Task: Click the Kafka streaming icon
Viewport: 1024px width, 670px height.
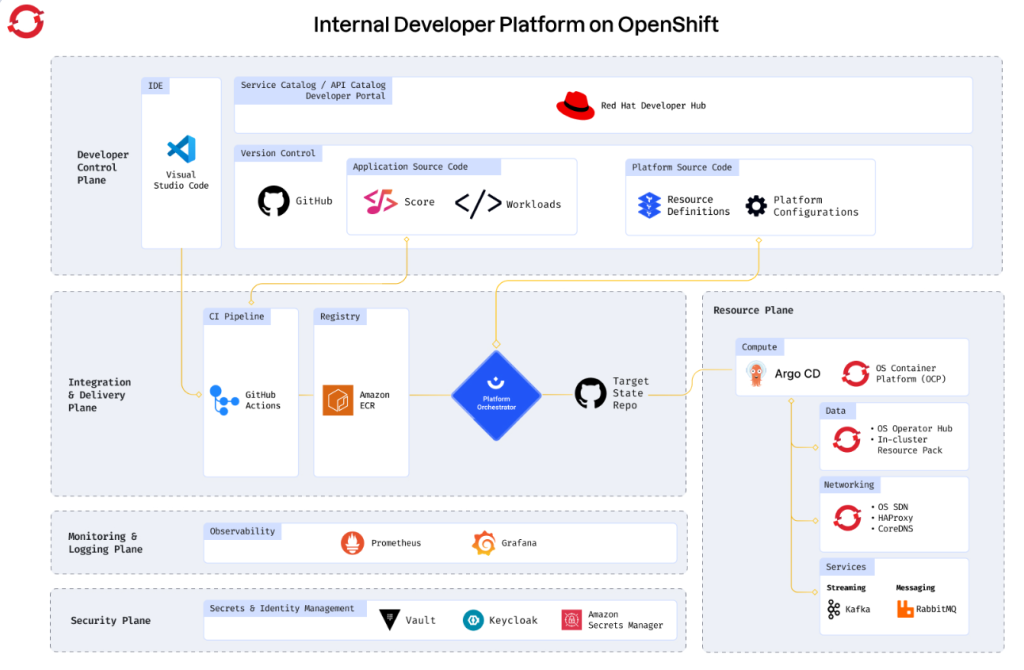Action: pos(834,608)
